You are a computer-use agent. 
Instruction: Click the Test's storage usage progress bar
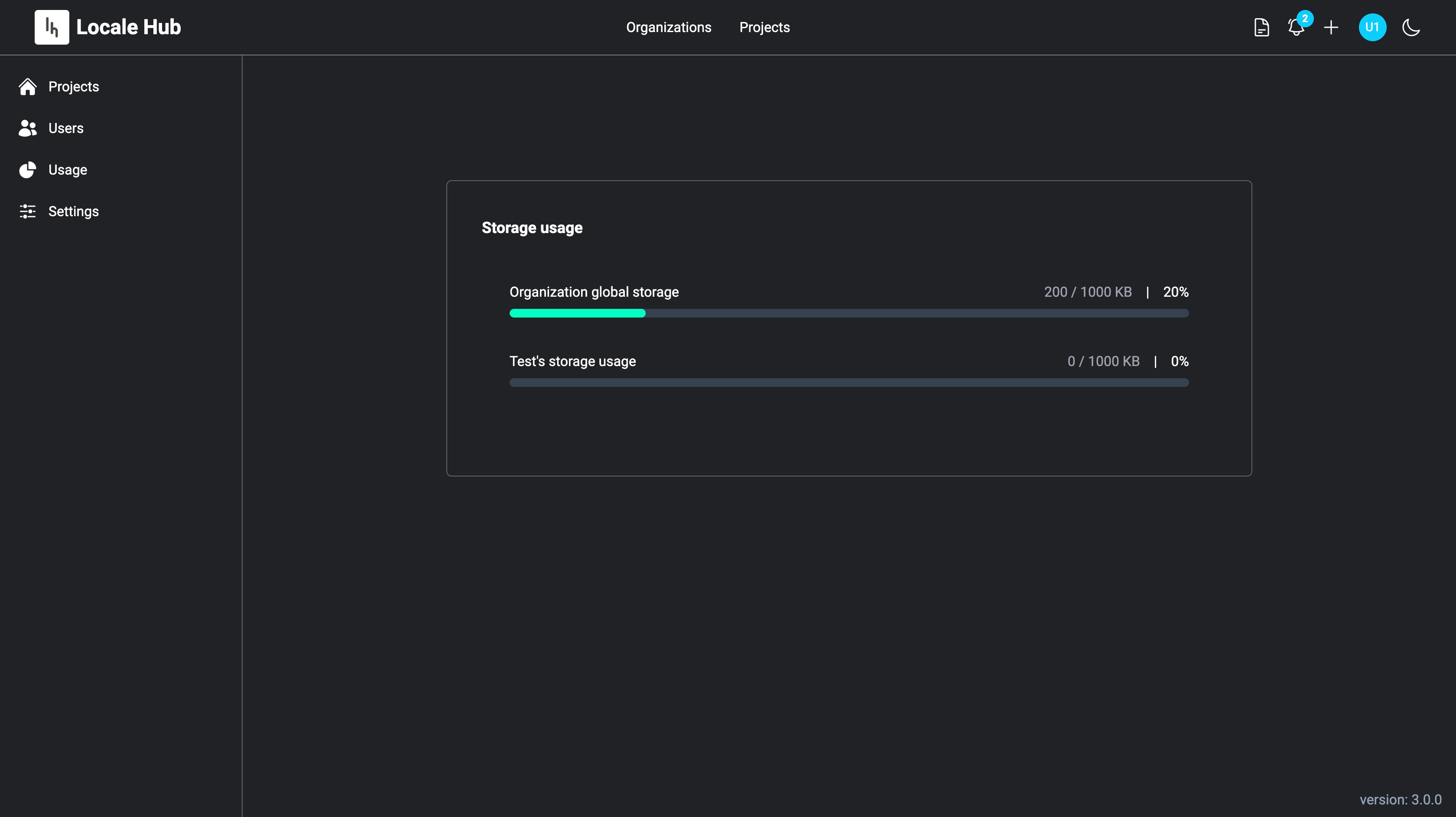pos(849,383)
